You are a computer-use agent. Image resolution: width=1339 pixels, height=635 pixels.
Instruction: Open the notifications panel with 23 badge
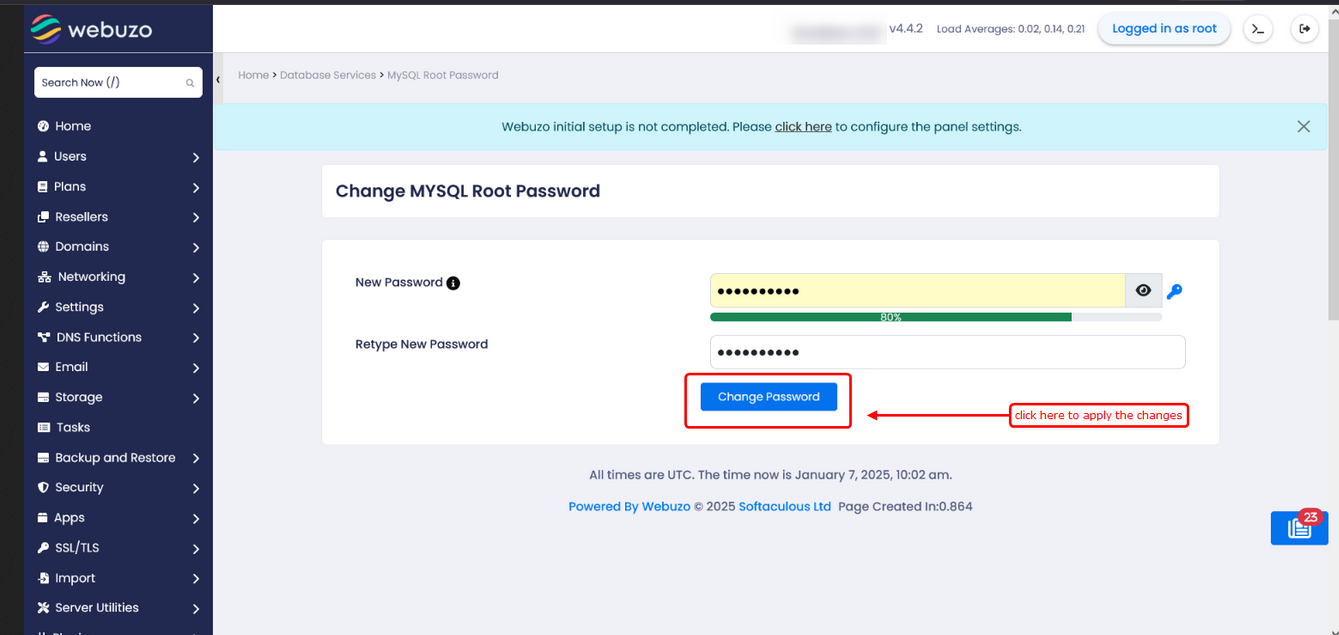[1299, 528]
